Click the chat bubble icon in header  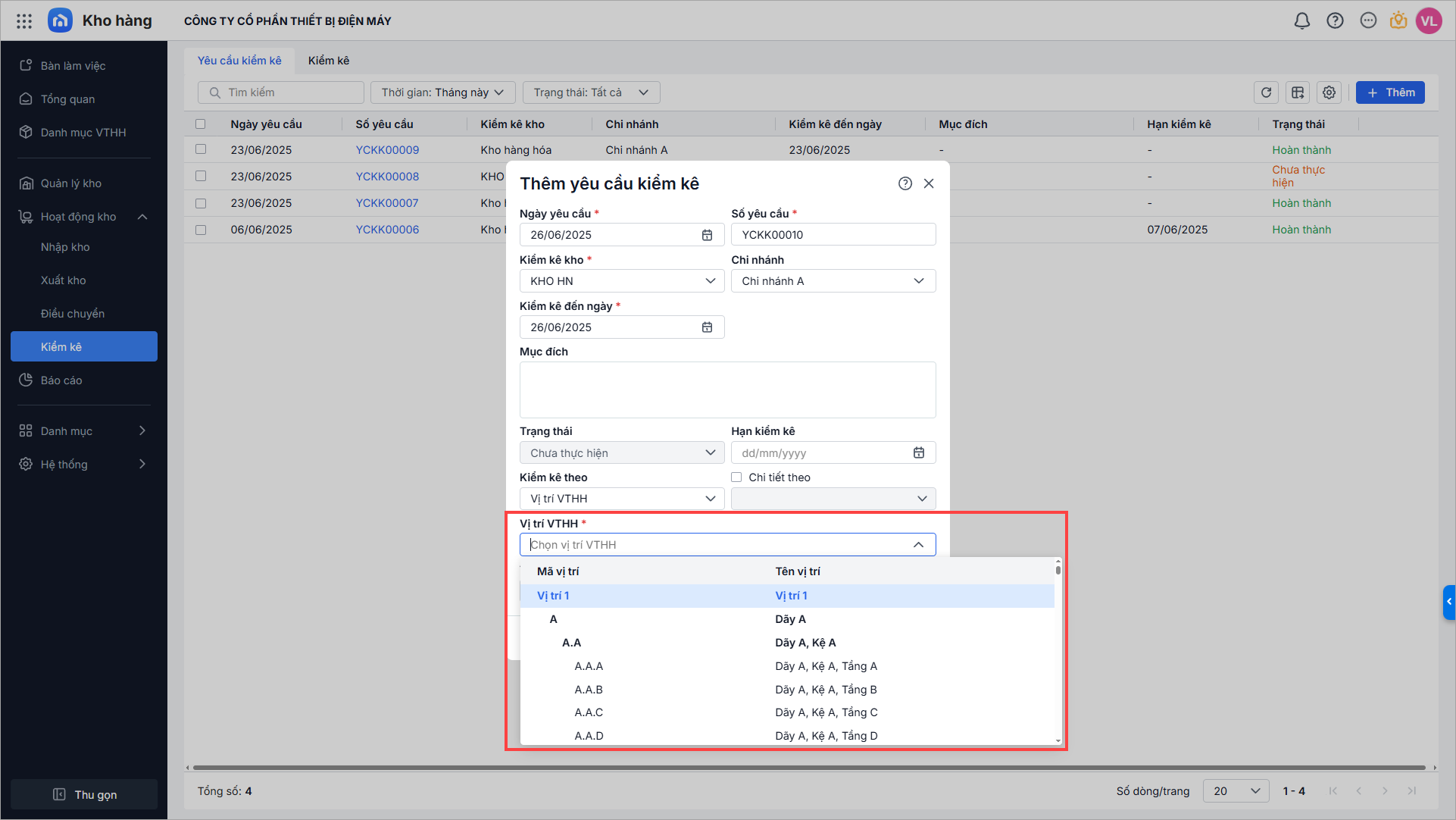[x=1367, y=20]
